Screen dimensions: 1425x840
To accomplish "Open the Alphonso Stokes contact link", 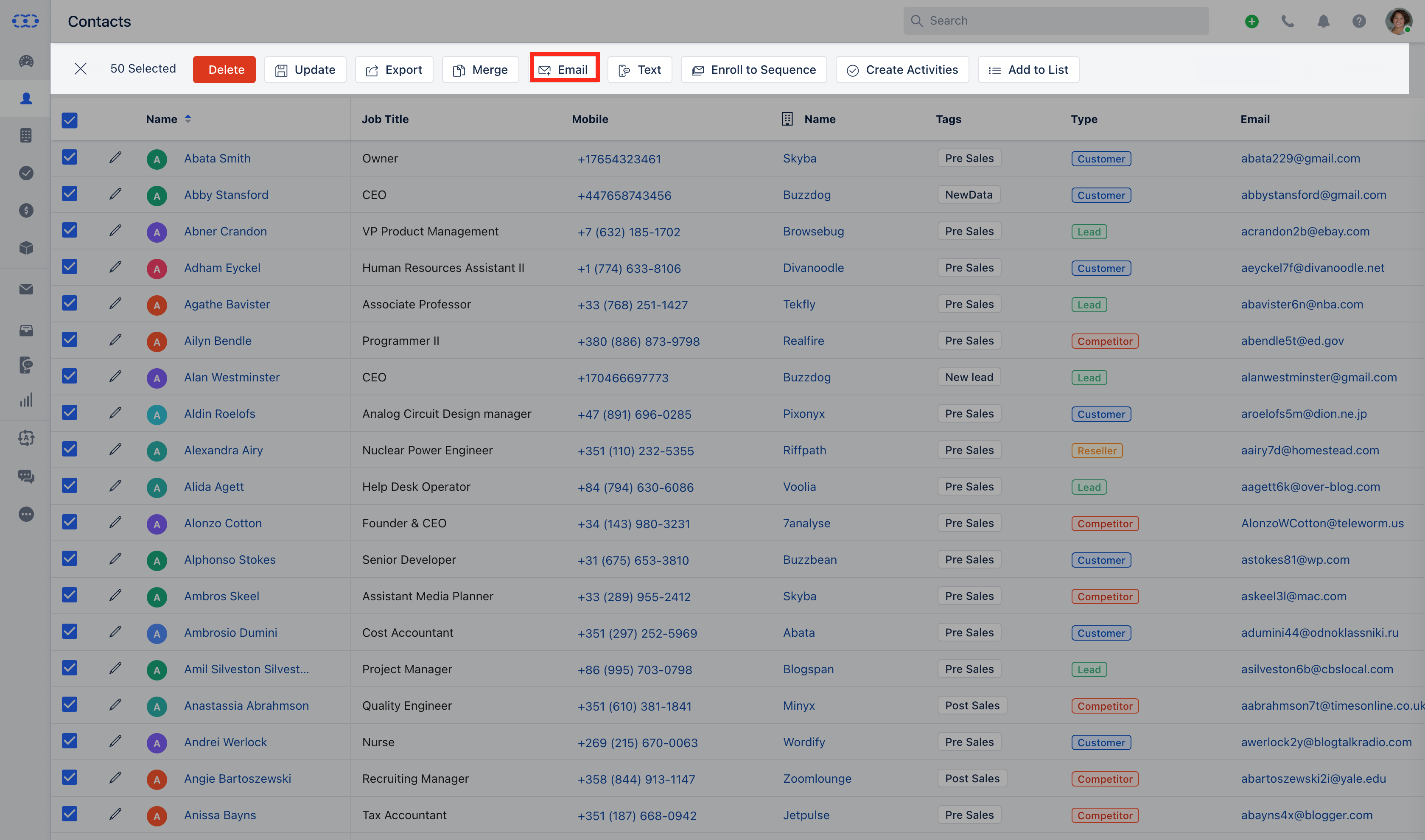I will click(x=230, y=560).
